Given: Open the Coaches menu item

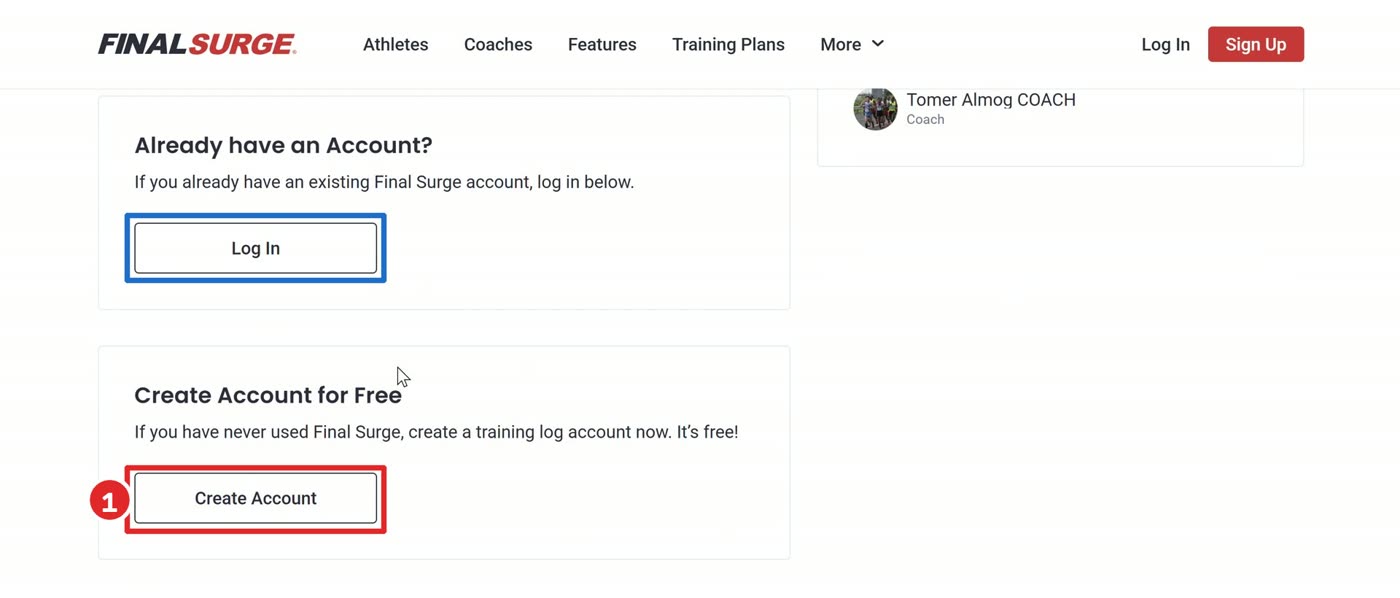Looking at the screenshot, I should pyautogui.click(x=498, y=45).
